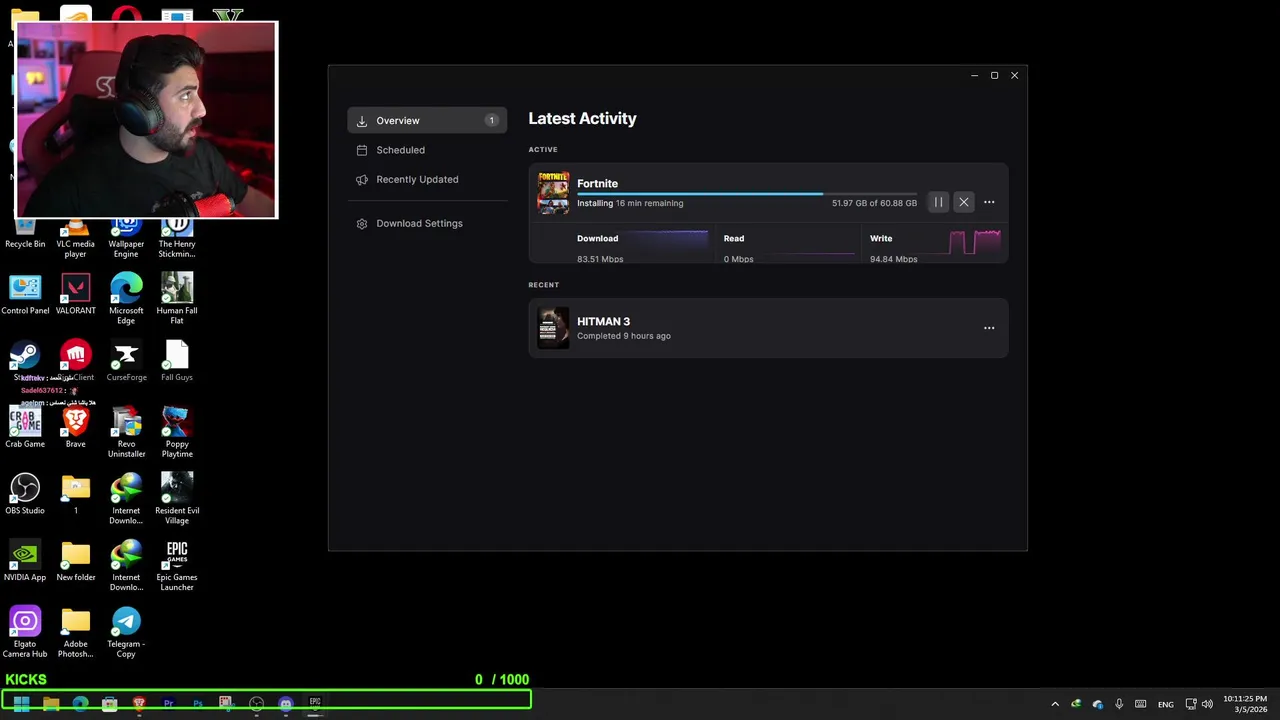Click the Scheduled calendar icon
This screenshot has height=720, width=1280.
(362, 150)
